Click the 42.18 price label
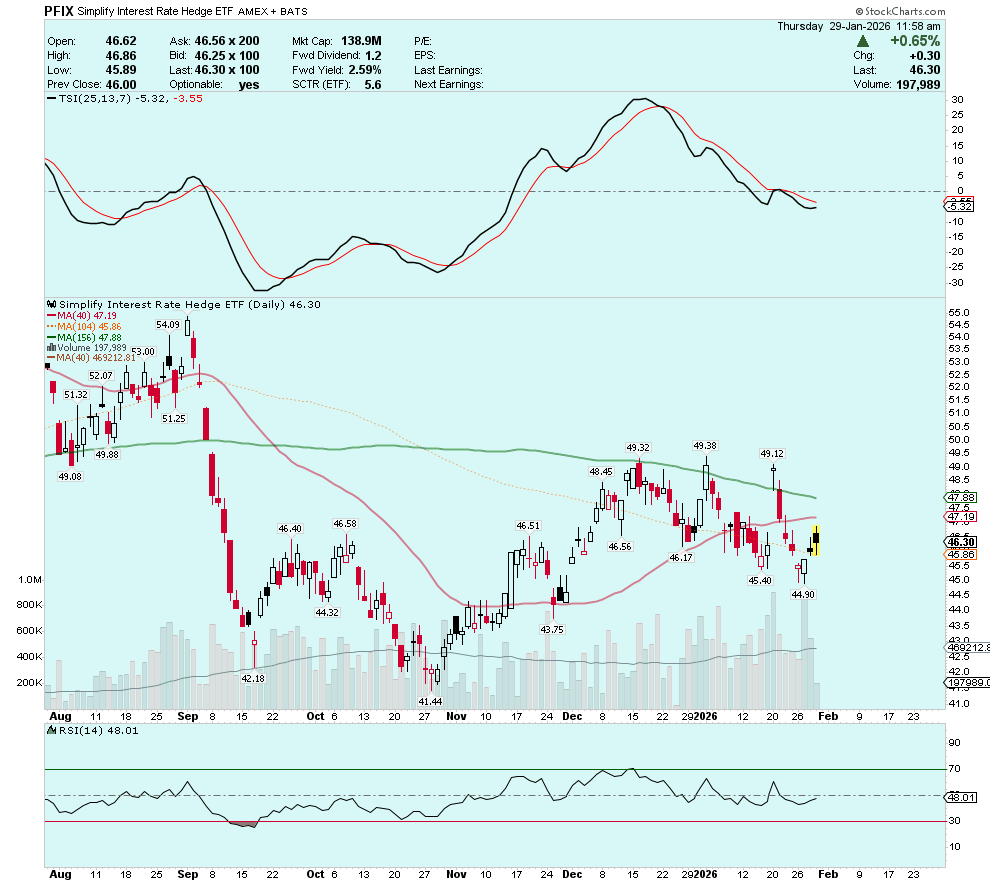Viewport: 990px width, 883px height. [x=253, y=679]
